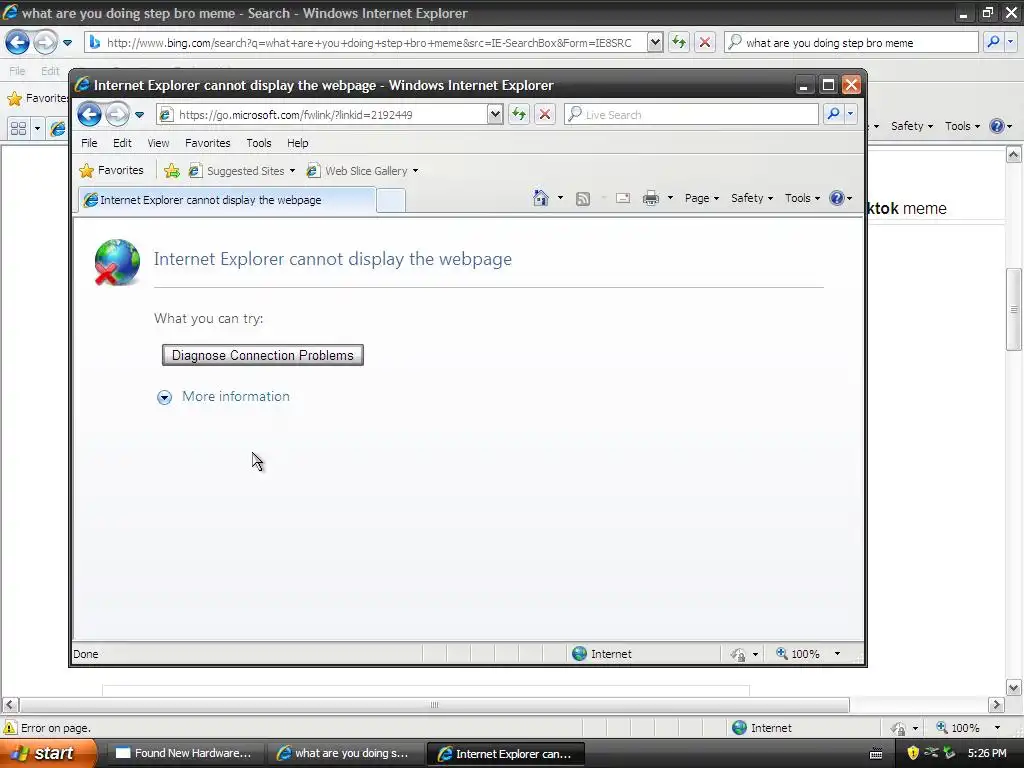Click search magnifier button beside Live Search

pyautogui.click(x=833, y=114)
